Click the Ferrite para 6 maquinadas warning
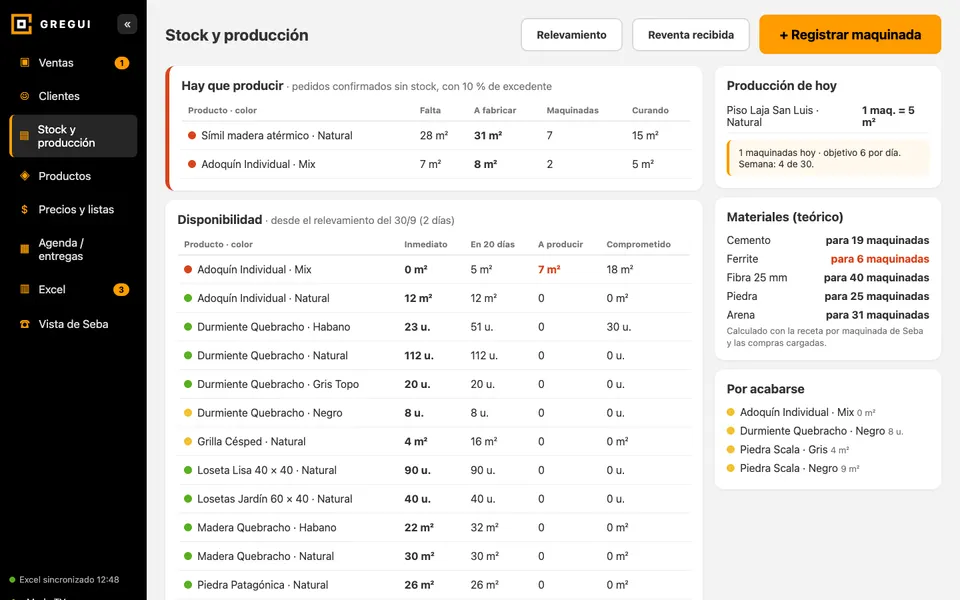 pos(880,259)
